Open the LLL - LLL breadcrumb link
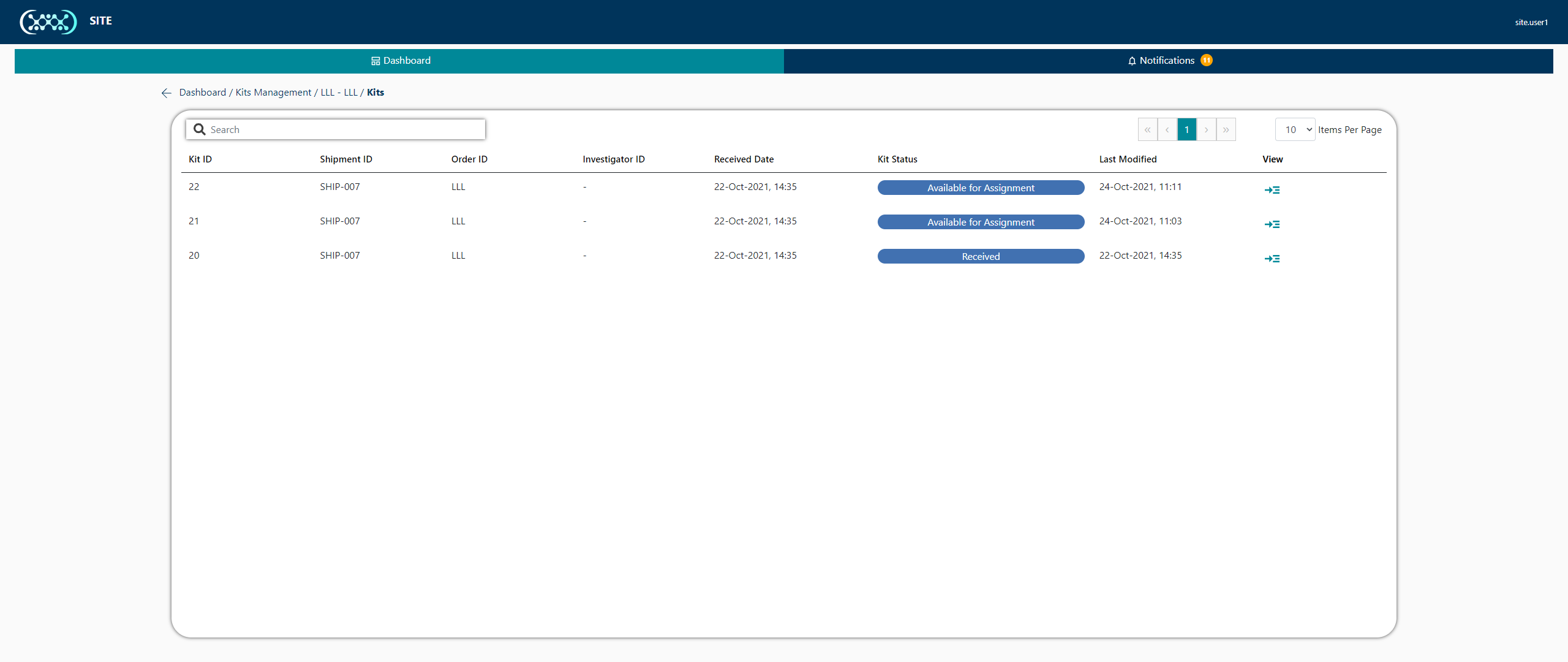This screenshot has height=662, width=1568. 339,92
